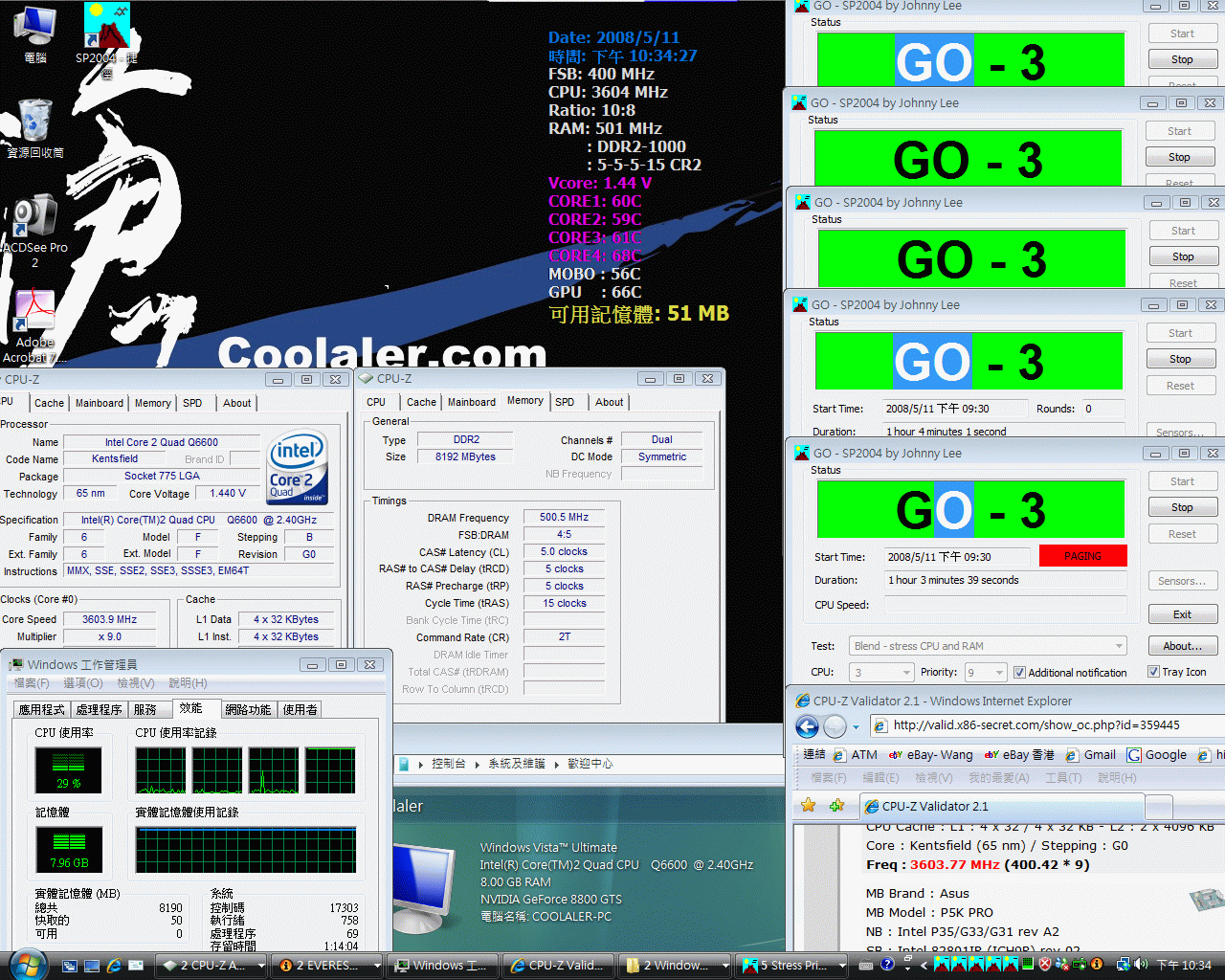The height and width of the screenshot is (980, 1225).
Task: Click the keyboard icon next to the tray
Action: click(x=865, y=965)
